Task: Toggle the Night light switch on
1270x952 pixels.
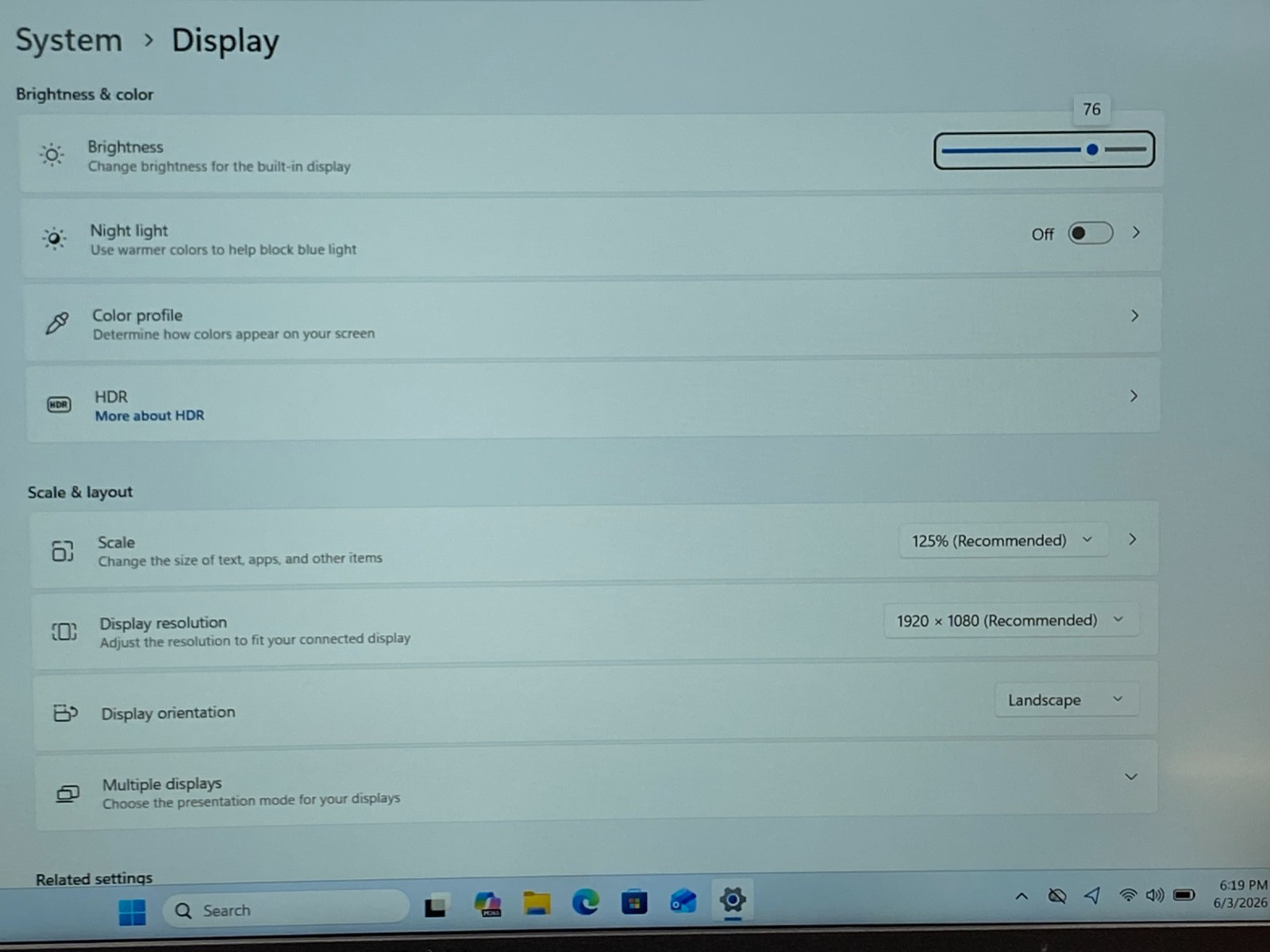Action: pos(1090,233)
